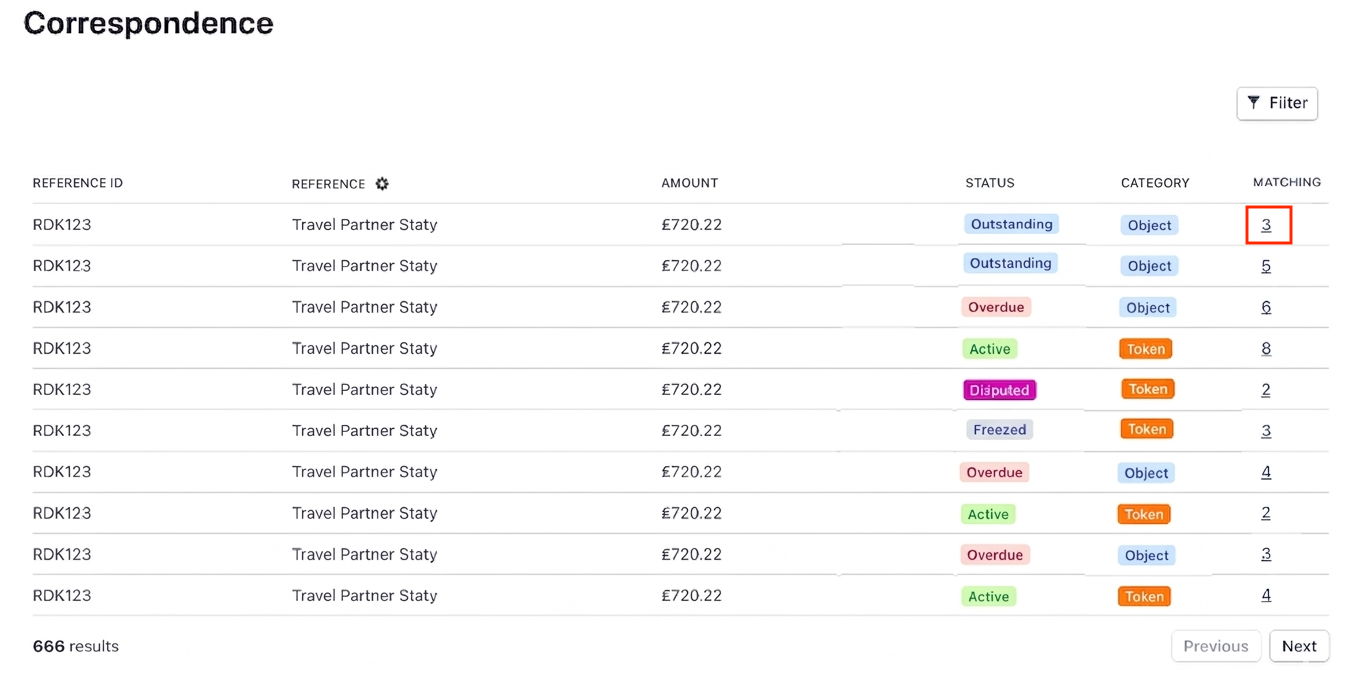Click the Reference ID column header
1351x673 pixels.
coord(77,183)
